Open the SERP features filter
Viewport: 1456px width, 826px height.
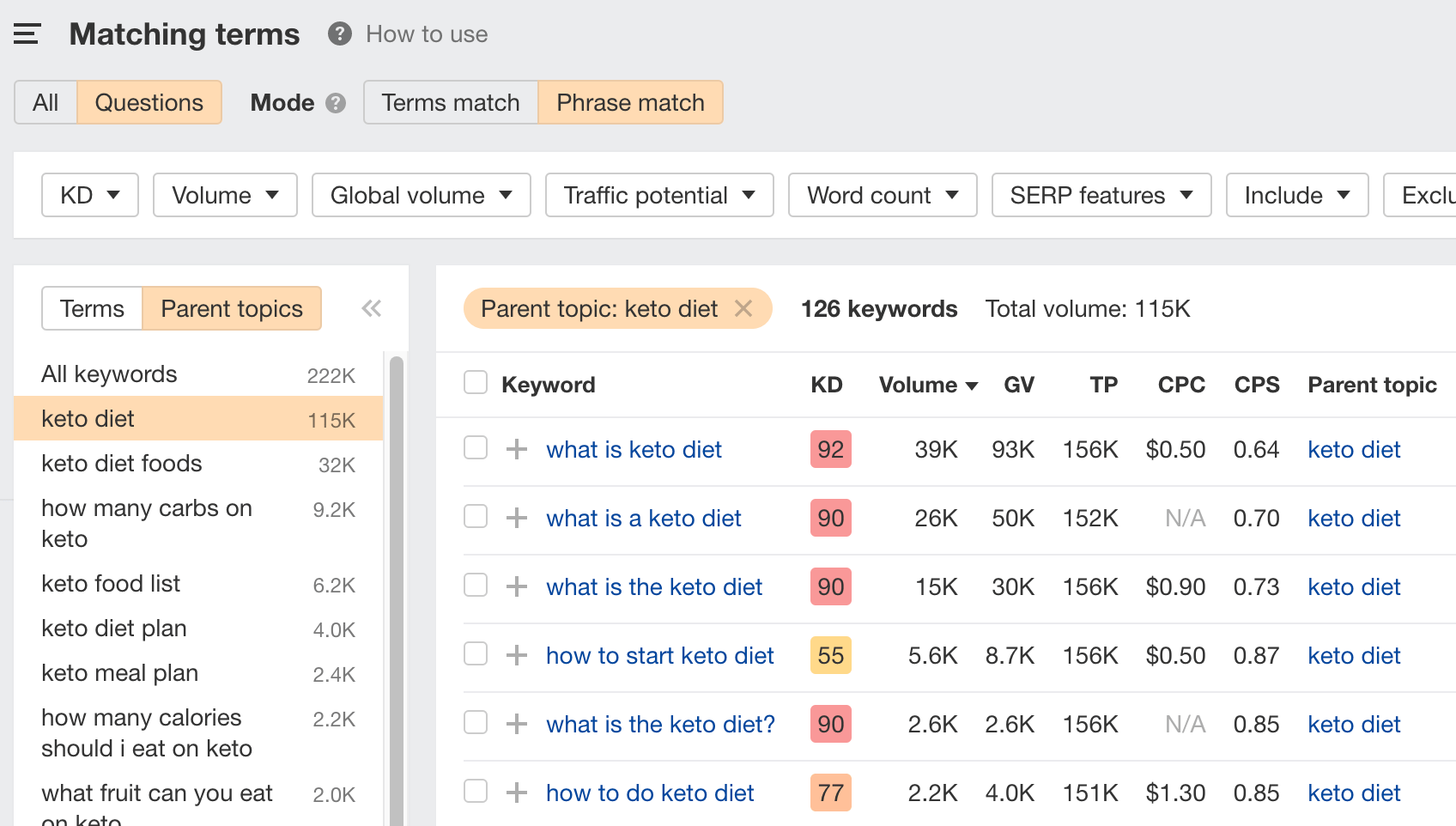(1101, 195)
